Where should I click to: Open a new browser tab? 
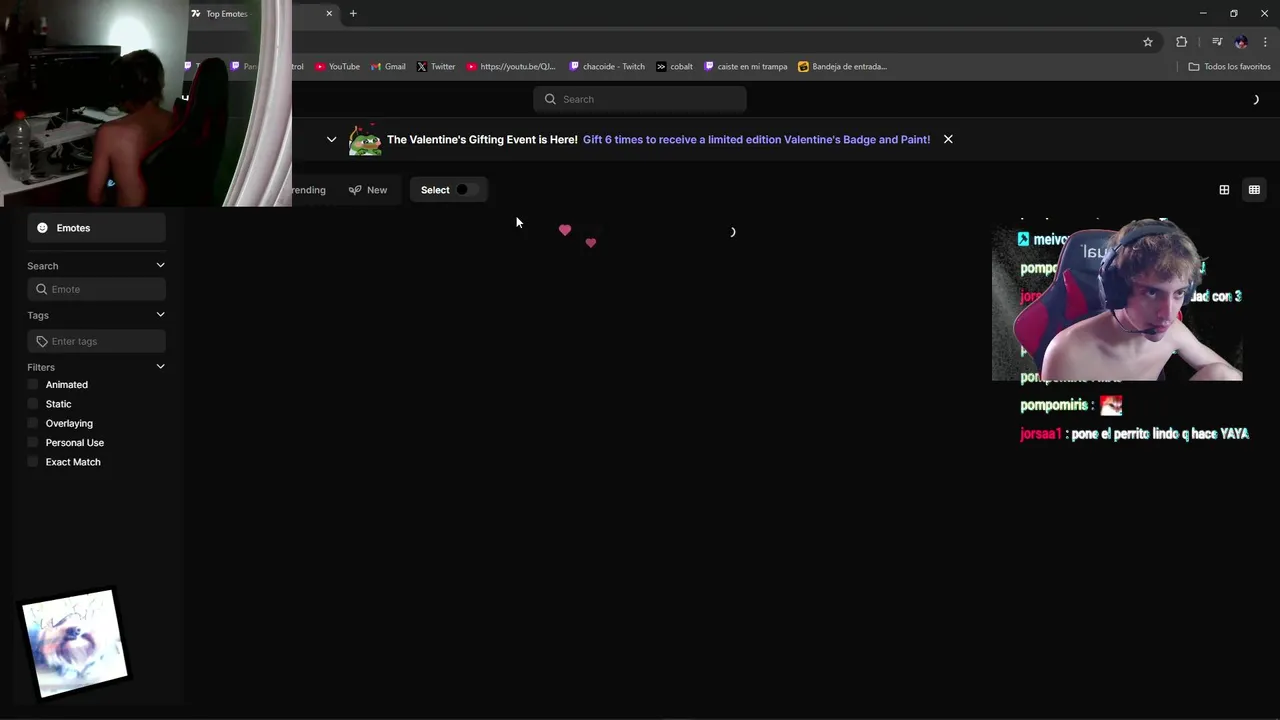(353, 14)
